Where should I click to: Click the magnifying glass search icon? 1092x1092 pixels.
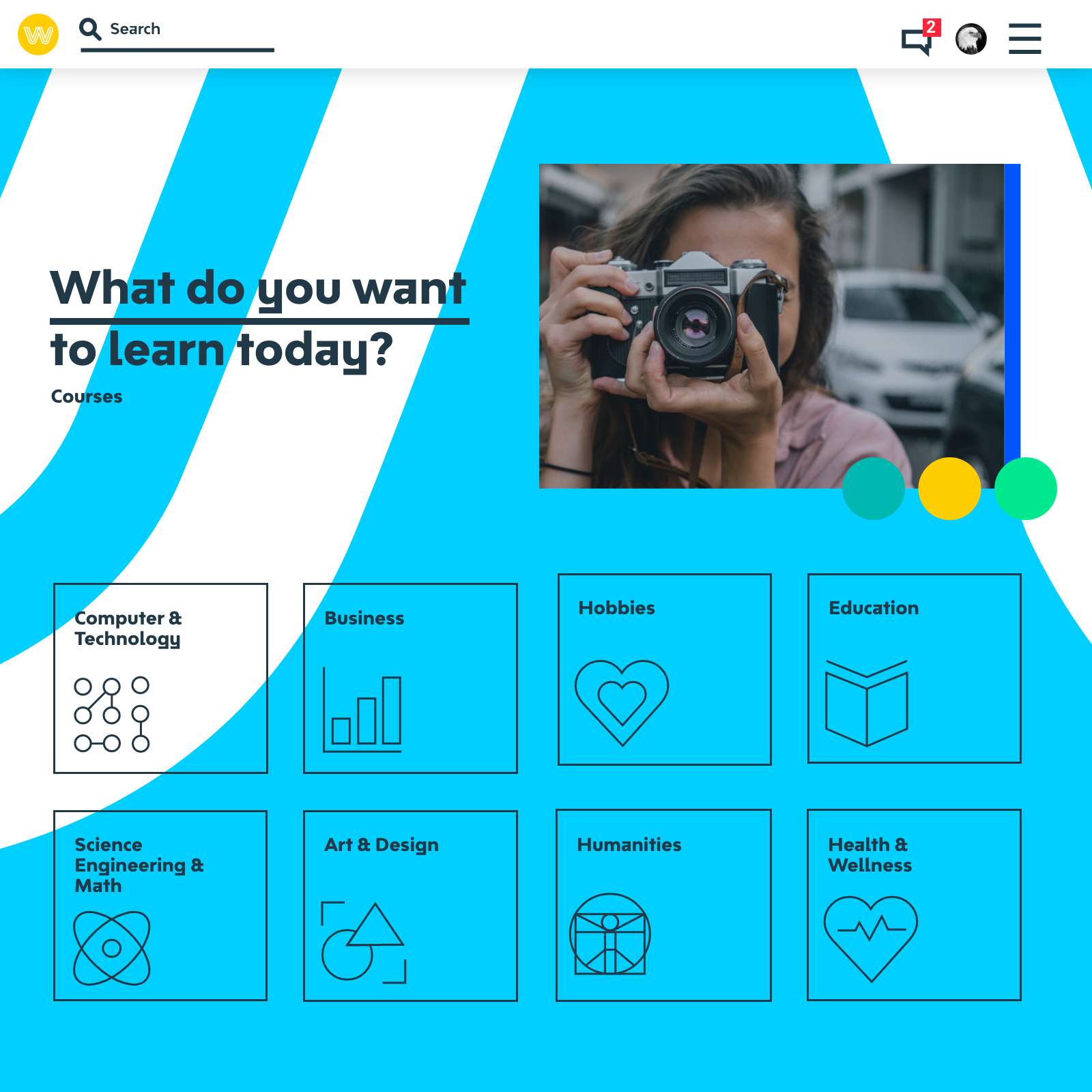click(x=90, y=29)
